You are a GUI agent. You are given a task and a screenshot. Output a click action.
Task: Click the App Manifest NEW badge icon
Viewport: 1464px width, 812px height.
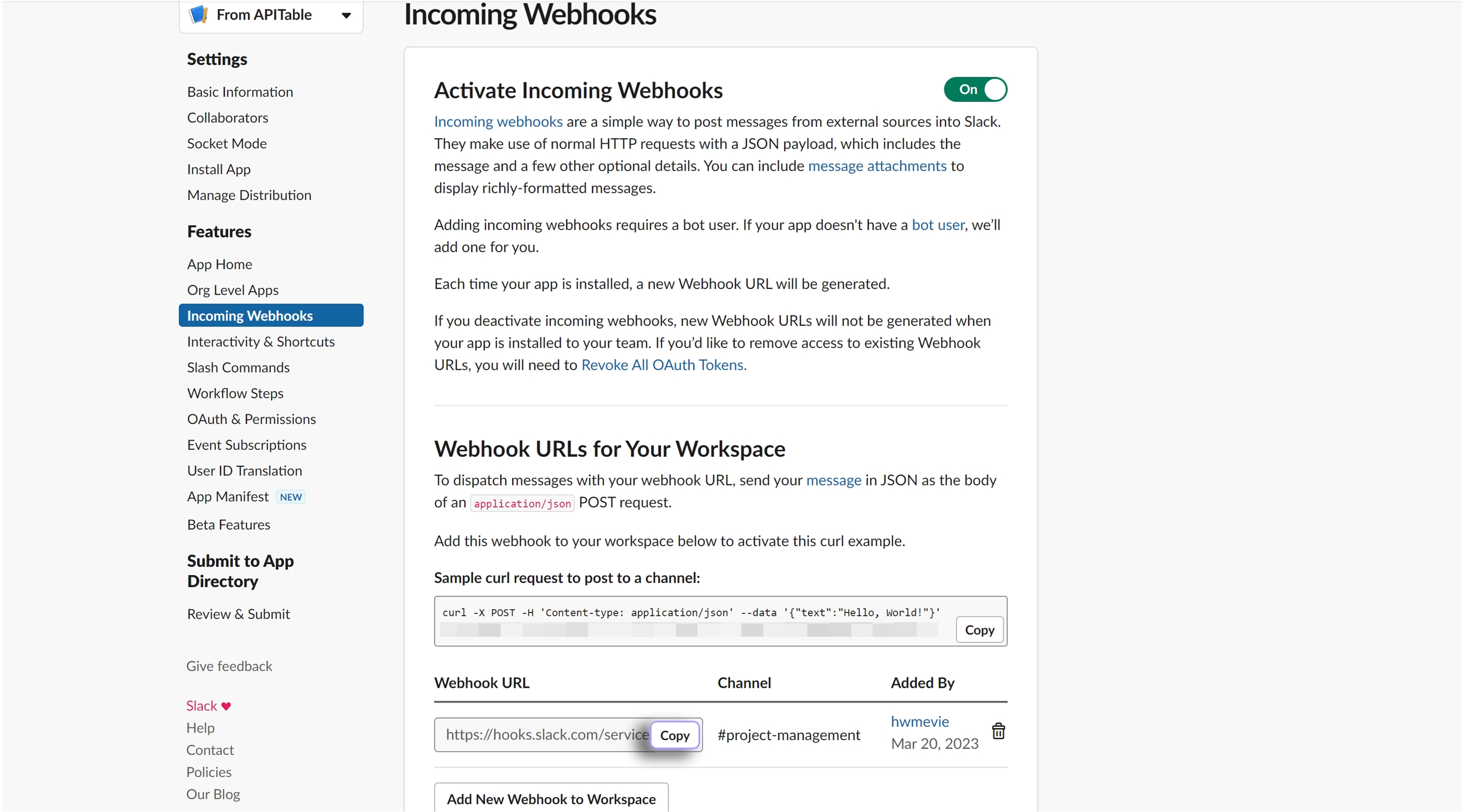[x=290, y=497]
